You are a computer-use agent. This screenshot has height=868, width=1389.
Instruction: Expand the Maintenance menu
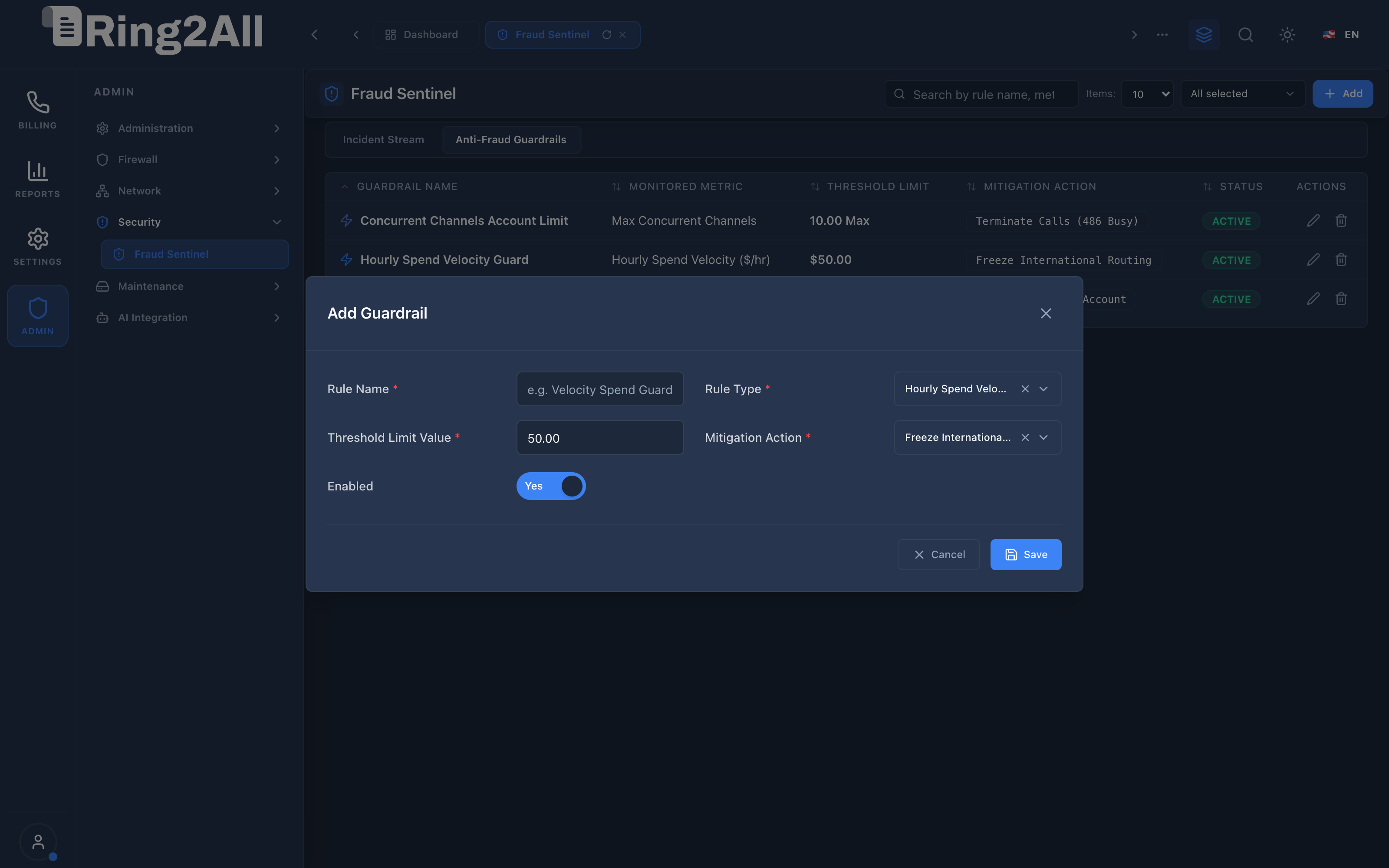click(189, 286)
